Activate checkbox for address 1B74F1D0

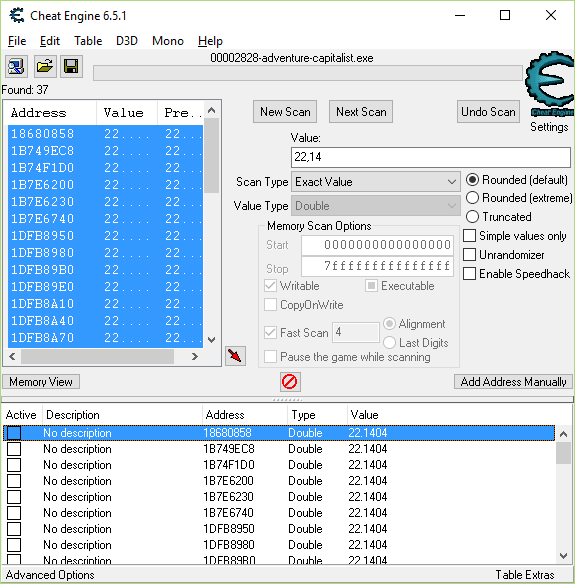(x=14, y=465)
